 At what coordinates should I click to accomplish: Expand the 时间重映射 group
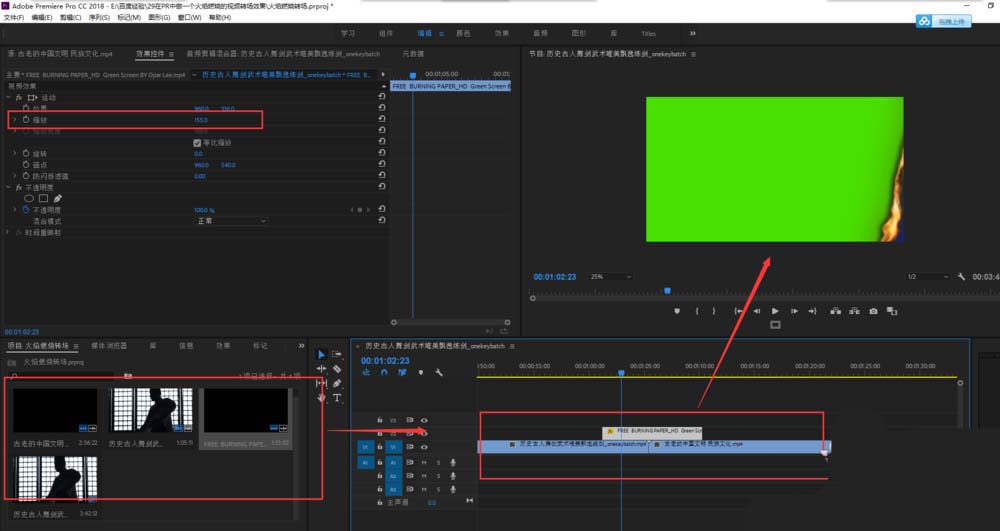[x=8, y=233]
